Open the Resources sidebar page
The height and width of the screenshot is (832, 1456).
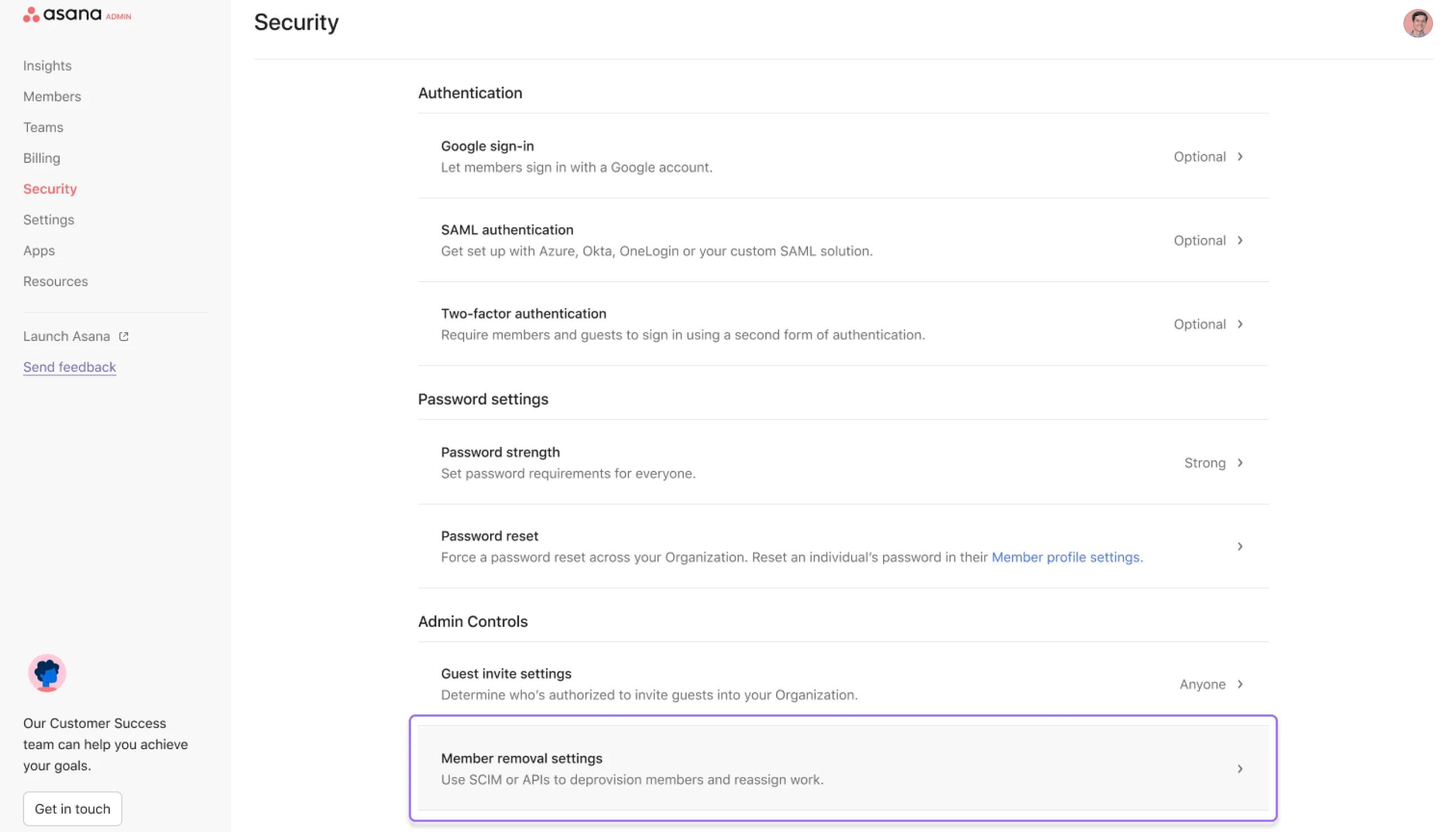click(55, 282)
